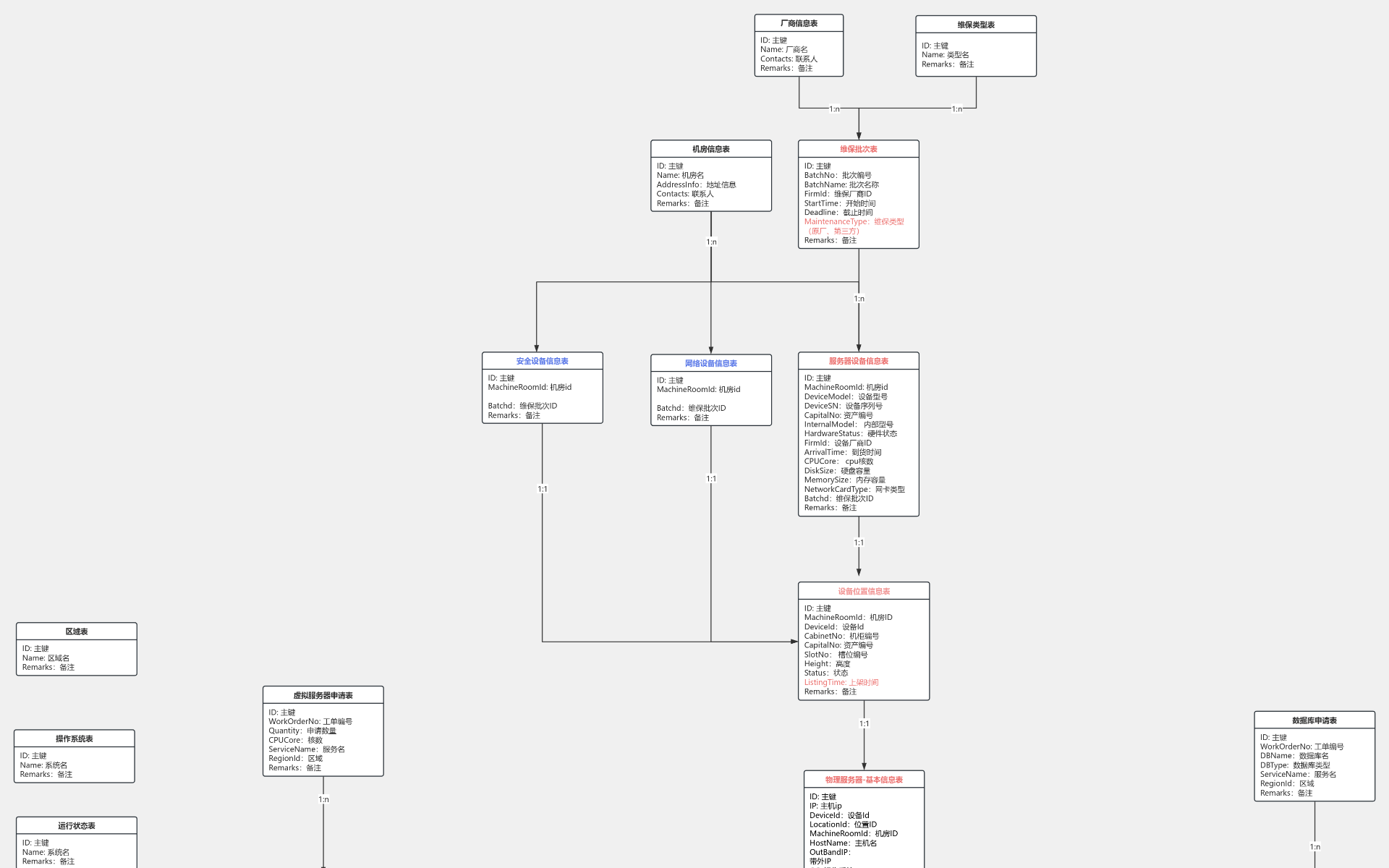Click the 维保类型表 table title

(975, 25)
